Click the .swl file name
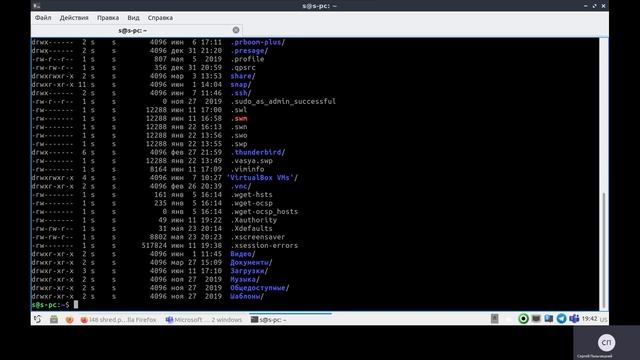 [239, 110]
